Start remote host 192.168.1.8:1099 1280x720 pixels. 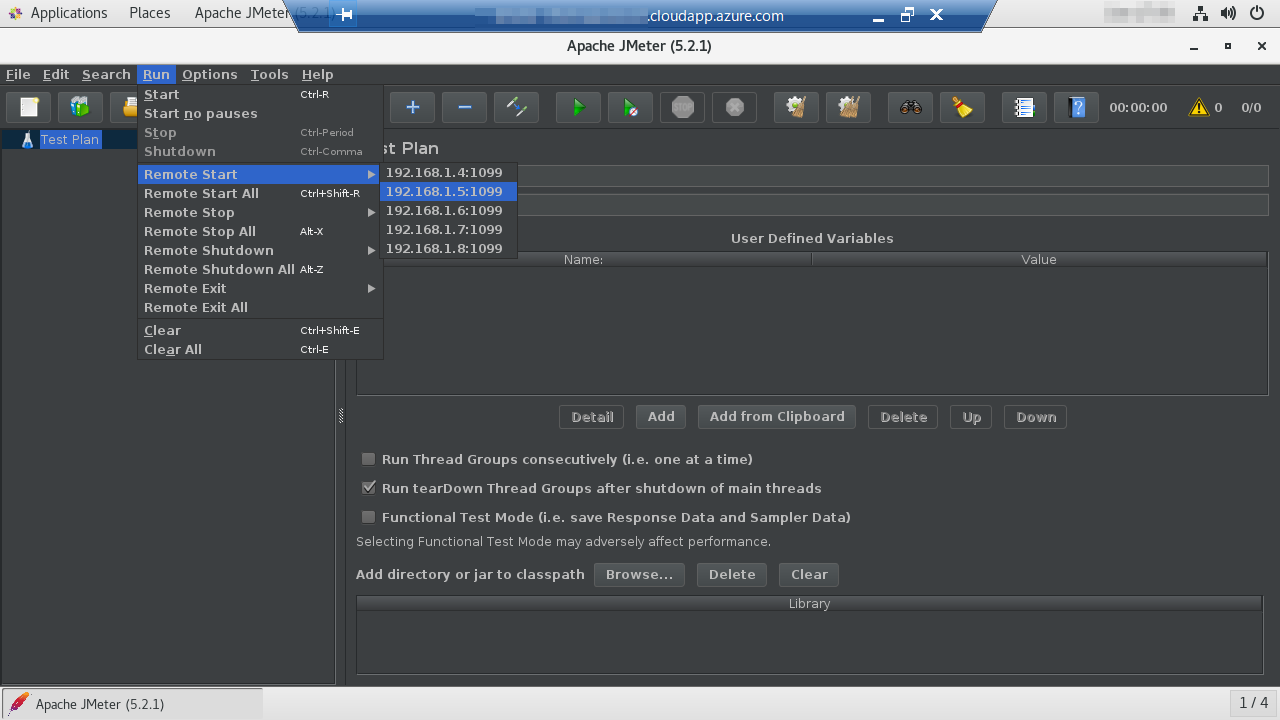coord(448,248)
